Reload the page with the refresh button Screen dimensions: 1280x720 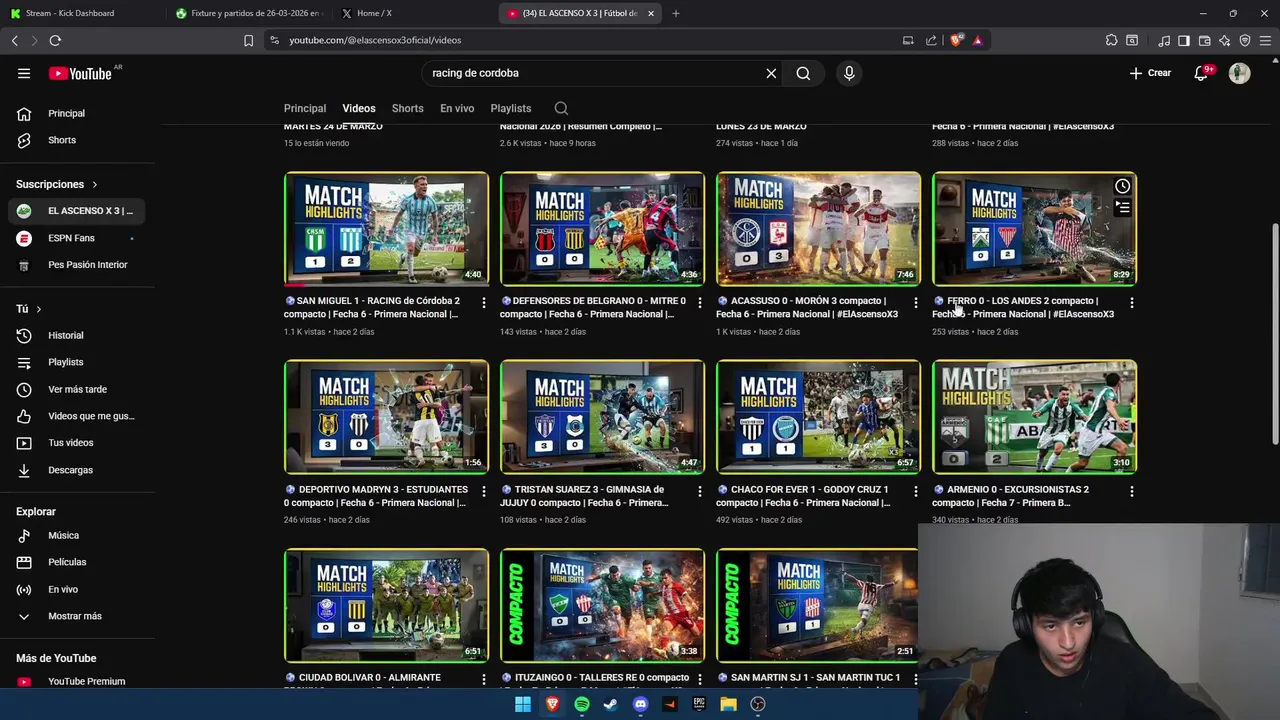pos(55,40)
